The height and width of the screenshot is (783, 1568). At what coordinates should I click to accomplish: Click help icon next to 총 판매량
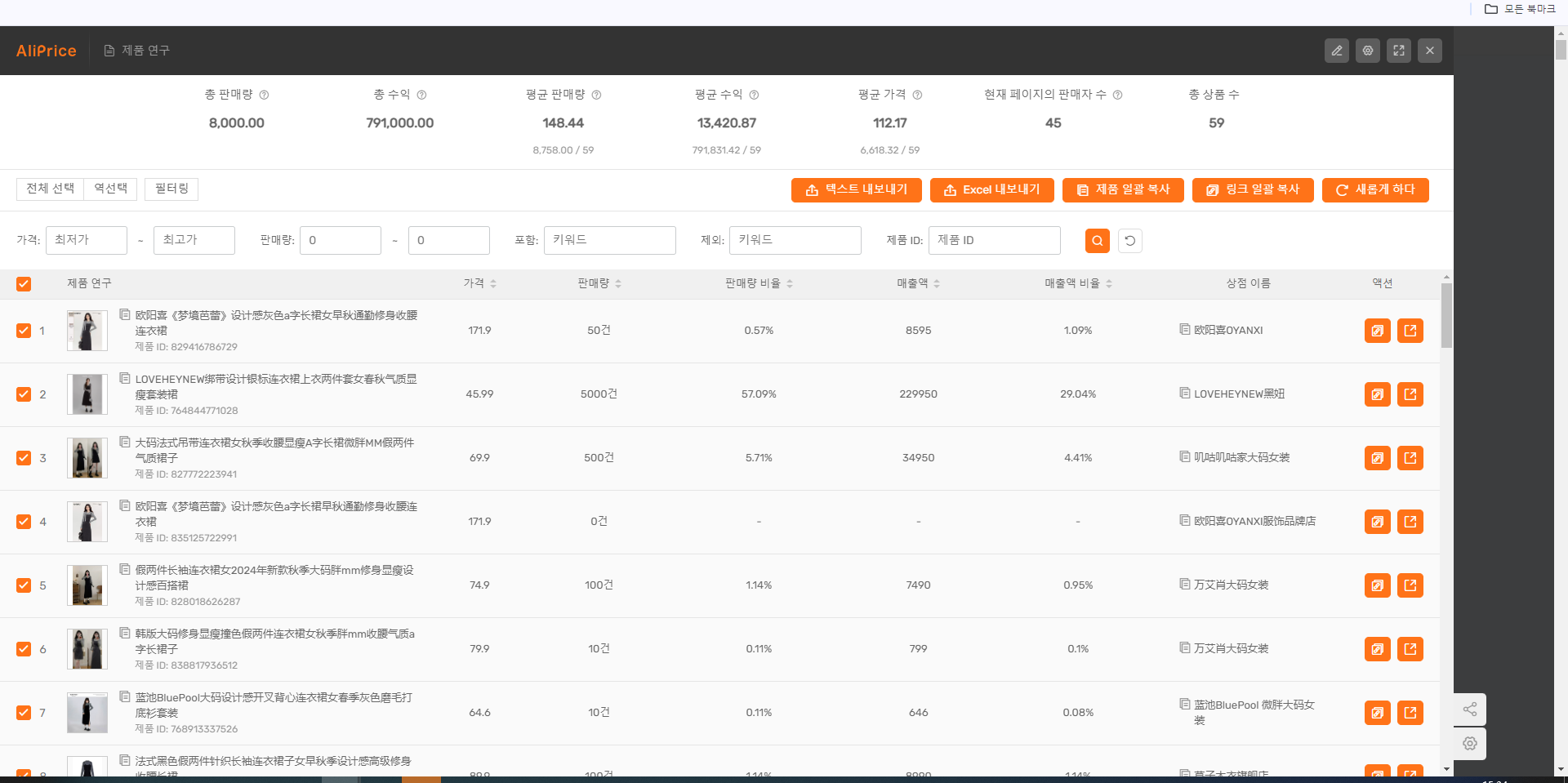point(264,95)
